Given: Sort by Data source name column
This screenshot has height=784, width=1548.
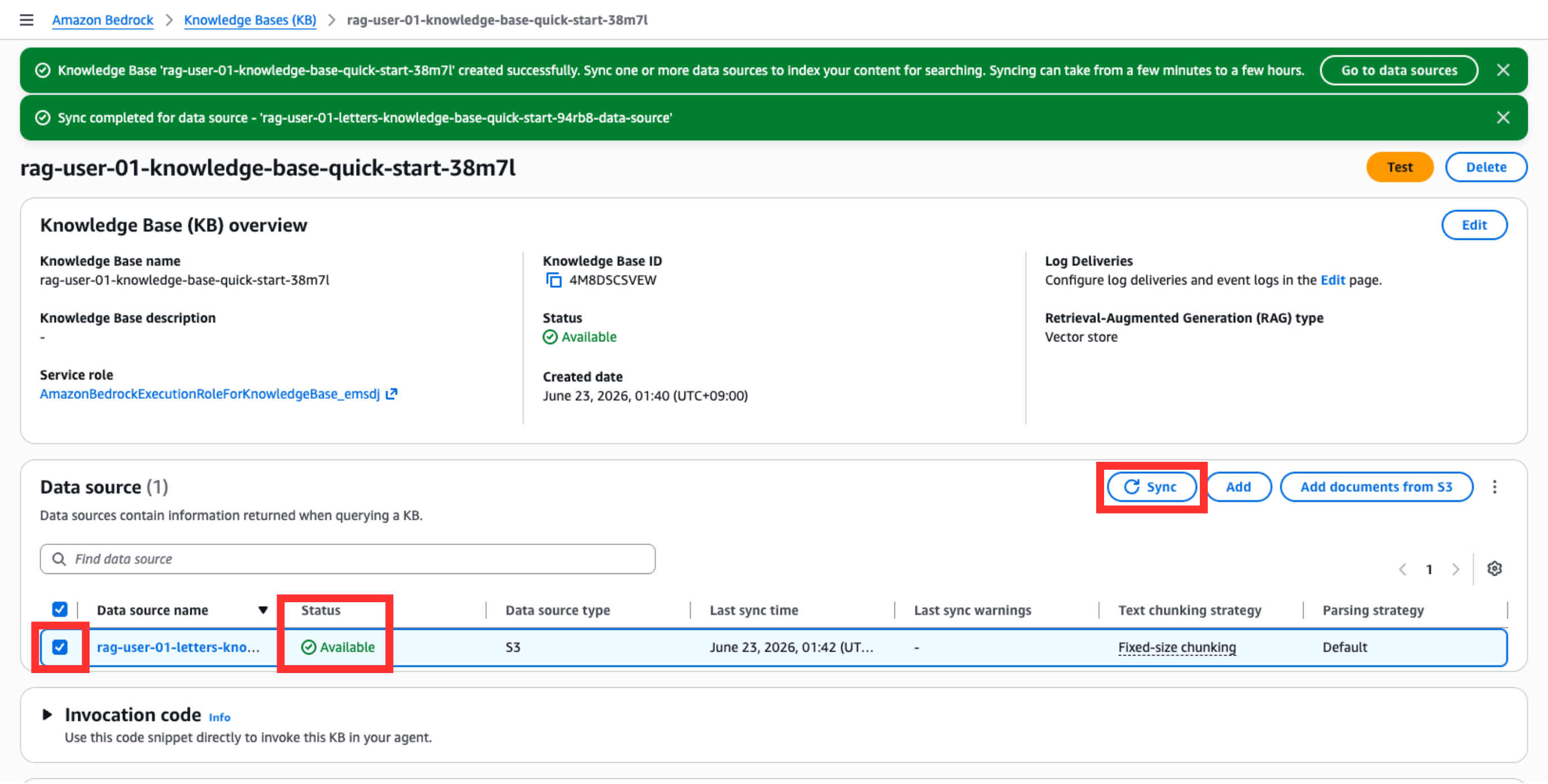Looking at the screenshot, I should point(153,610).
